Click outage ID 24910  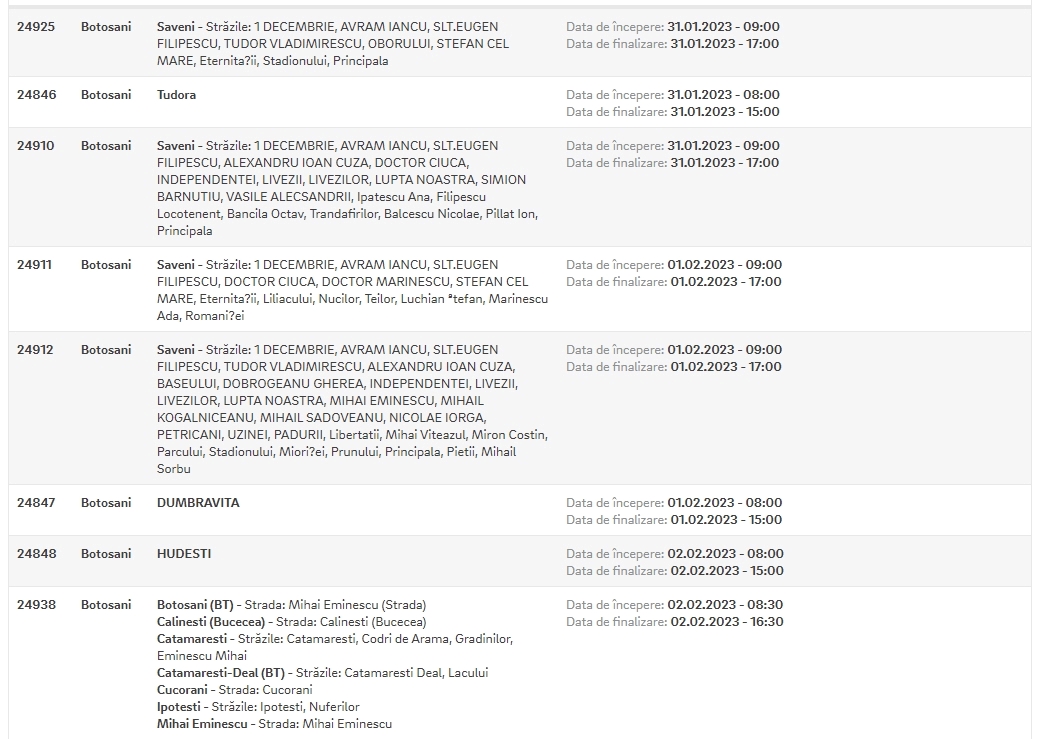point(36,146)
